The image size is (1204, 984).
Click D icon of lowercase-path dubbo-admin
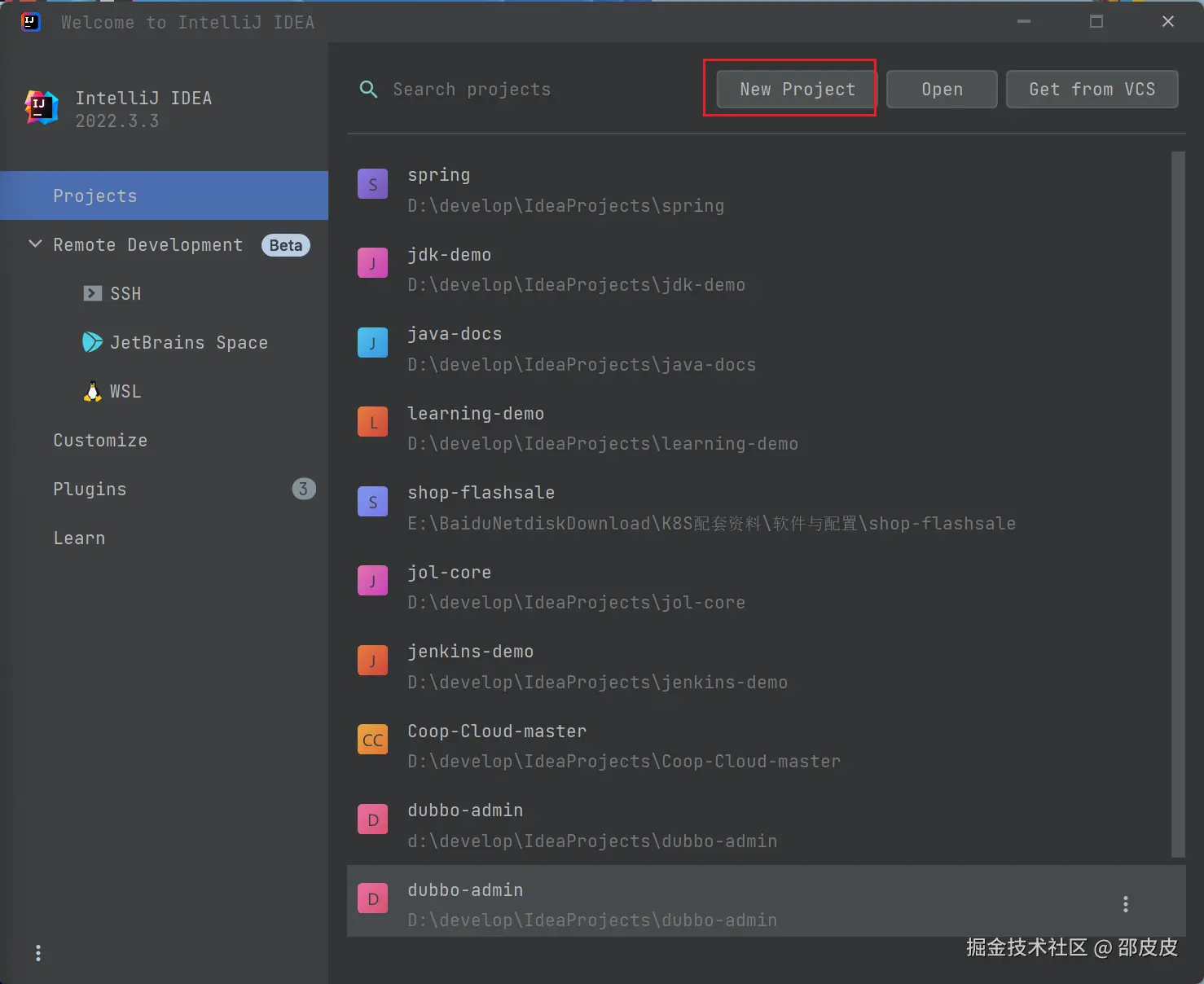point(373,819)
